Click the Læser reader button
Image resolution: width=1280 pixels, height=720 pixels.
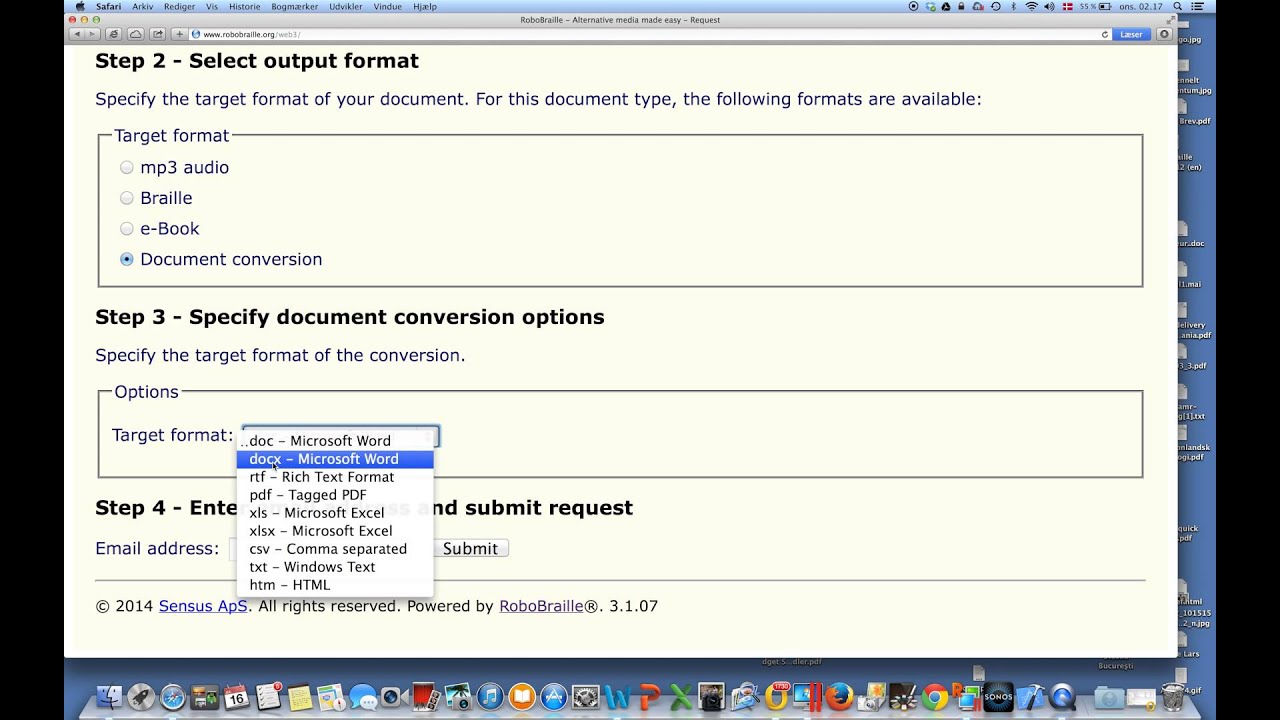pos(1131,34)
